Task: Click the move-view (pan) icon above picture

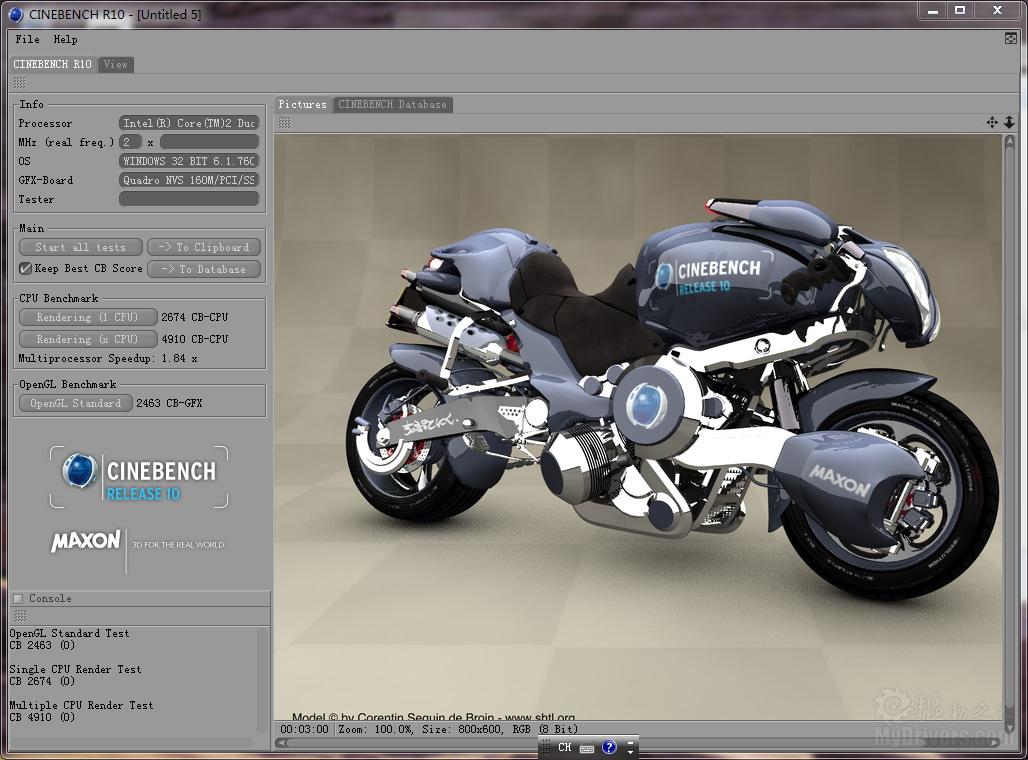Action: [991, 122]
